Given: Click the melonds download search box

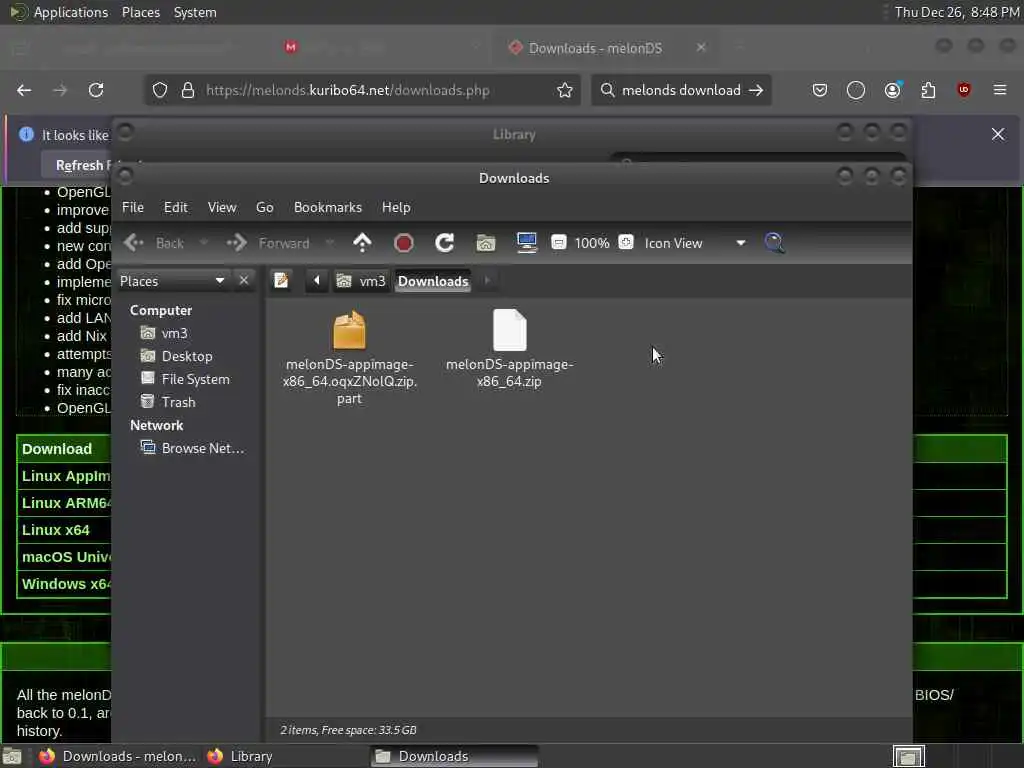Looking at the screenshot, I should [x=681, y=90].
